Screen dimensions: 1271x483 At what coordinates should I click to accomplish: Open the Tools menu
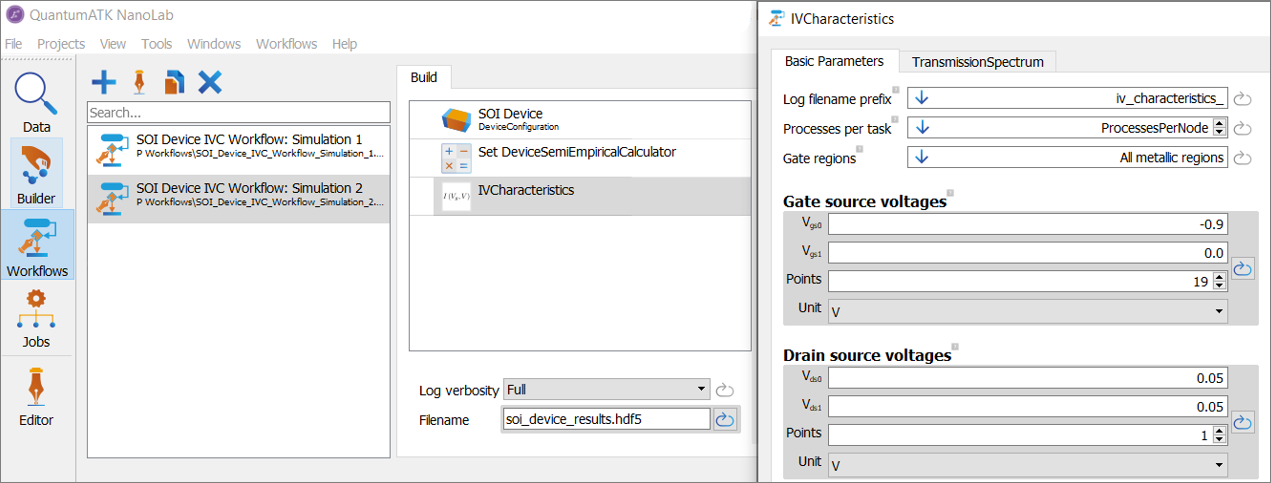pos(156,44)
